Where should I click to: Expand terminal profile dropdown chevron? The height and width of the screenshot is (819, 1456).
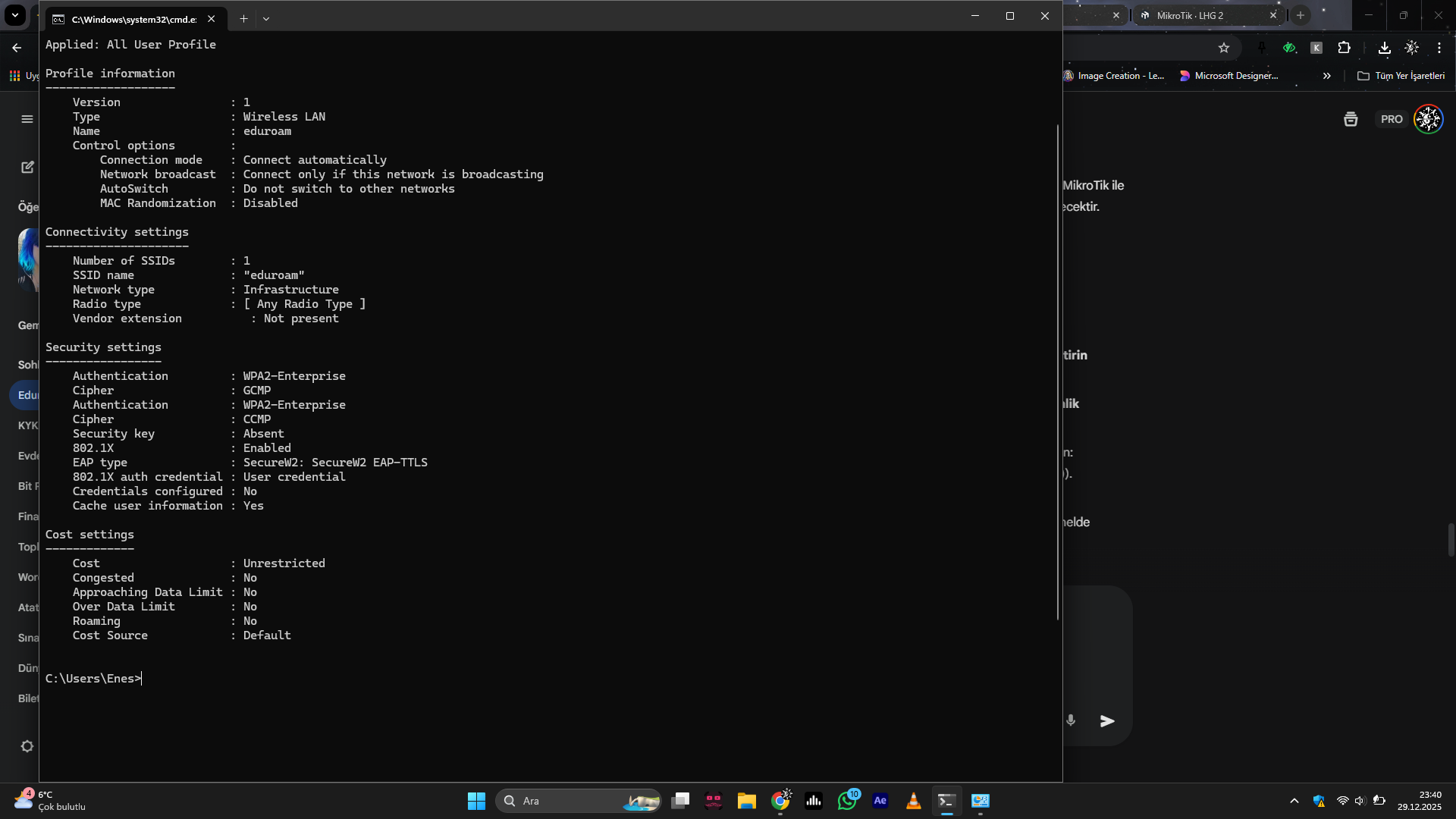point(266,19)
